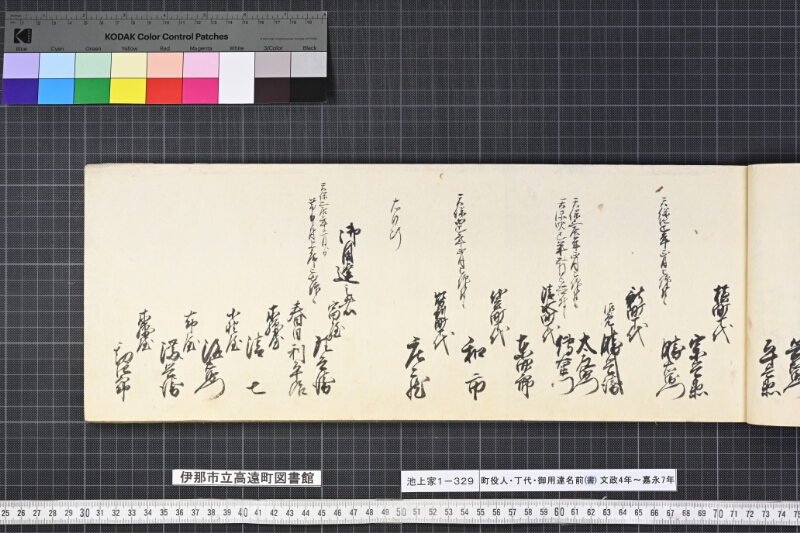The height and width of the screenshot is (533, 800).
Task: Click the library label '伊那市立高遠町図書館'
Action: [x=247, y=477]
